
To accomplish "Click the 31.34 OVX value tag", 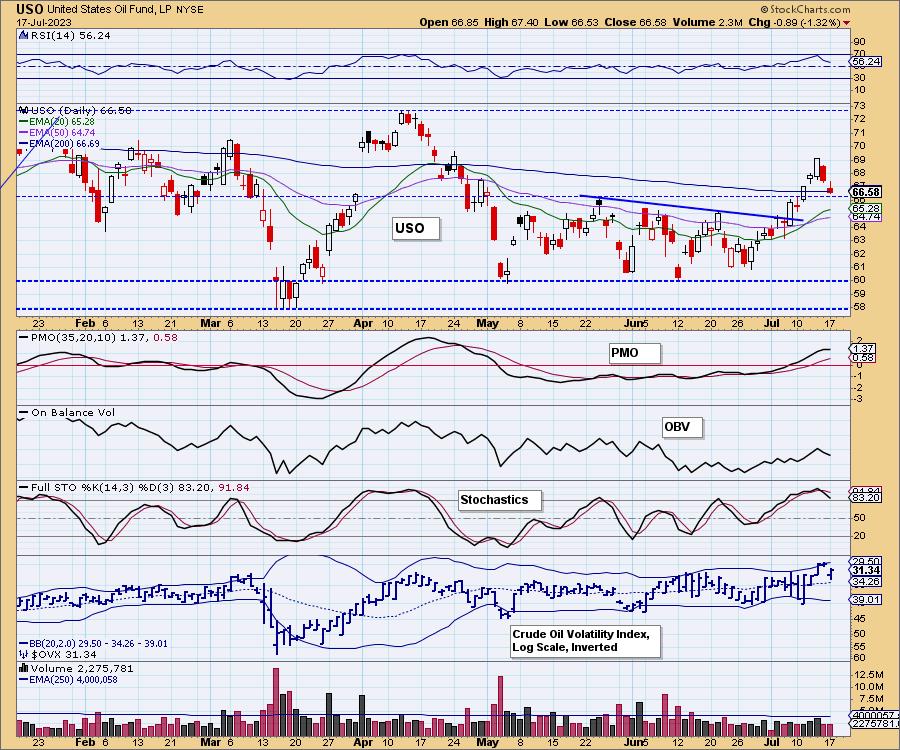I will [866, 570].
